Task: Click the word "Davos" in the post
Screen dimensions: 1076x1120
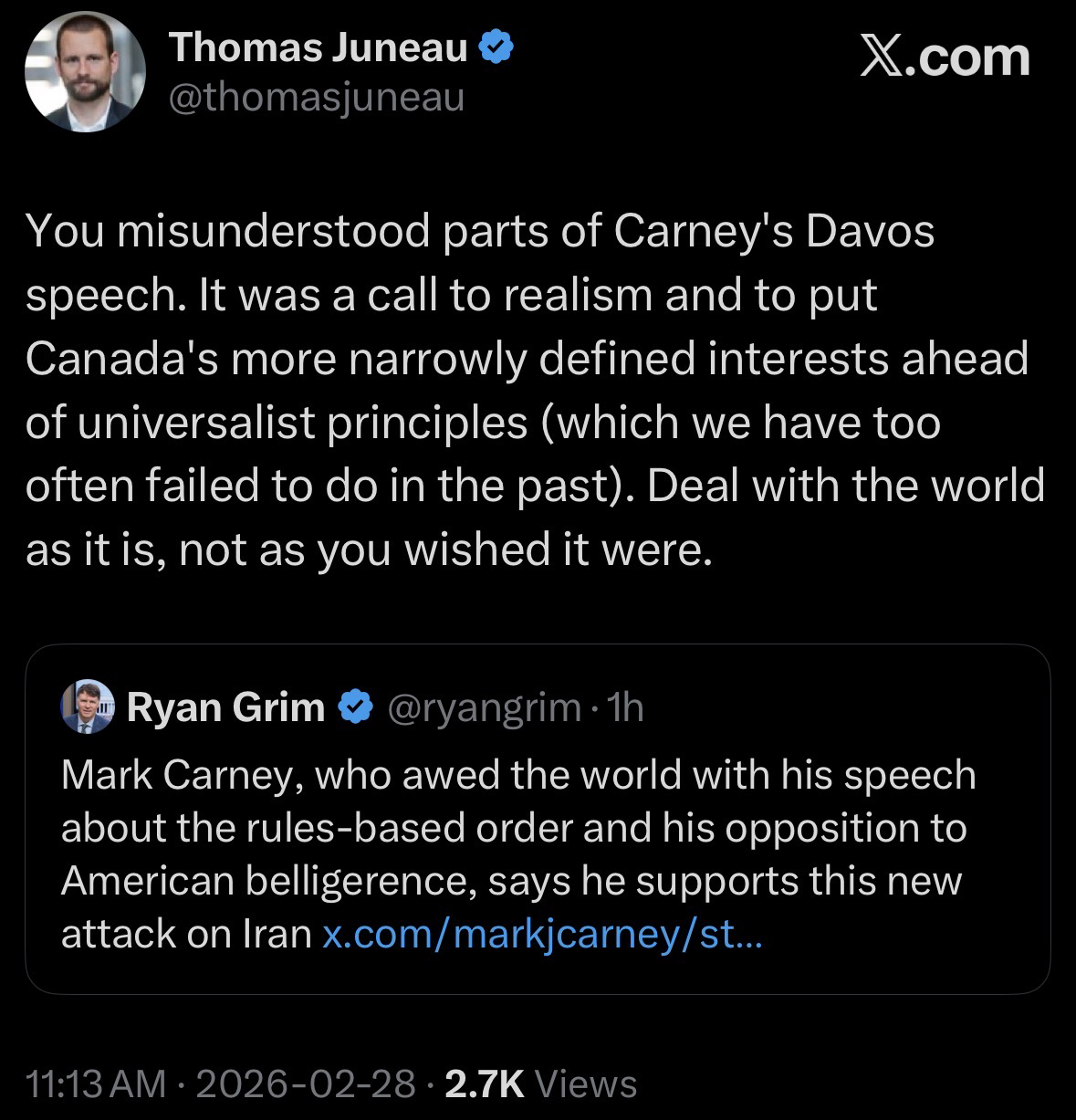Action: pos(869,231)
